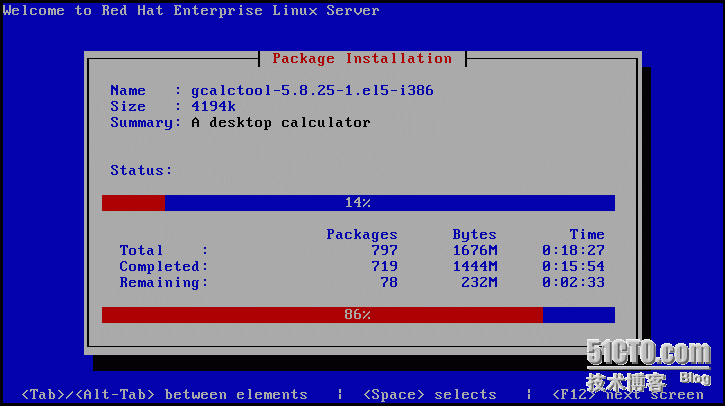
Task: Click the Packages column header
Action: tap(362, 234)
